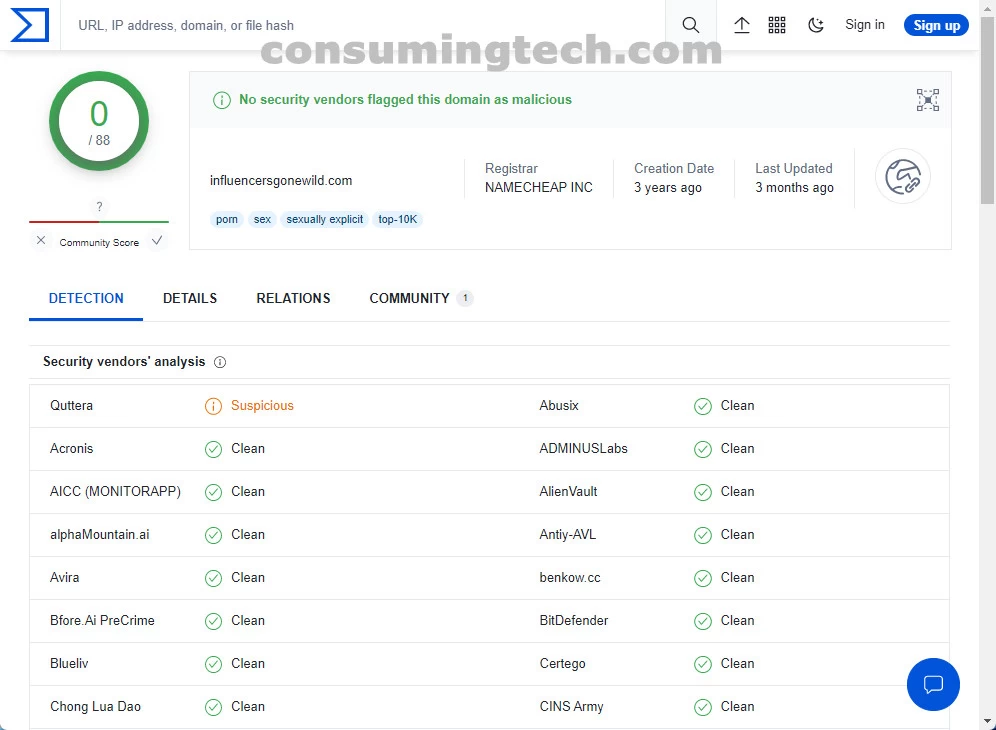This screenshot has width=996, height=730.
Task: Click the search magnifier icon
Action: (x=690, y=25)
